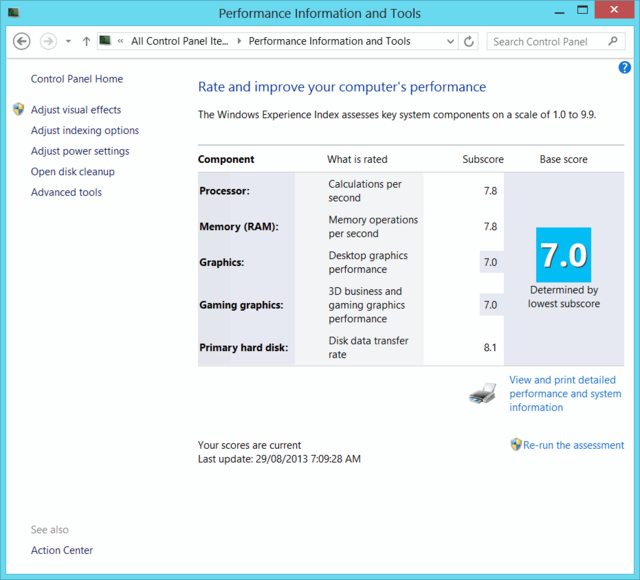The width and height of the screenshot is (640, 580).
Task: Open Adjust indexing options
Action: 85,131
